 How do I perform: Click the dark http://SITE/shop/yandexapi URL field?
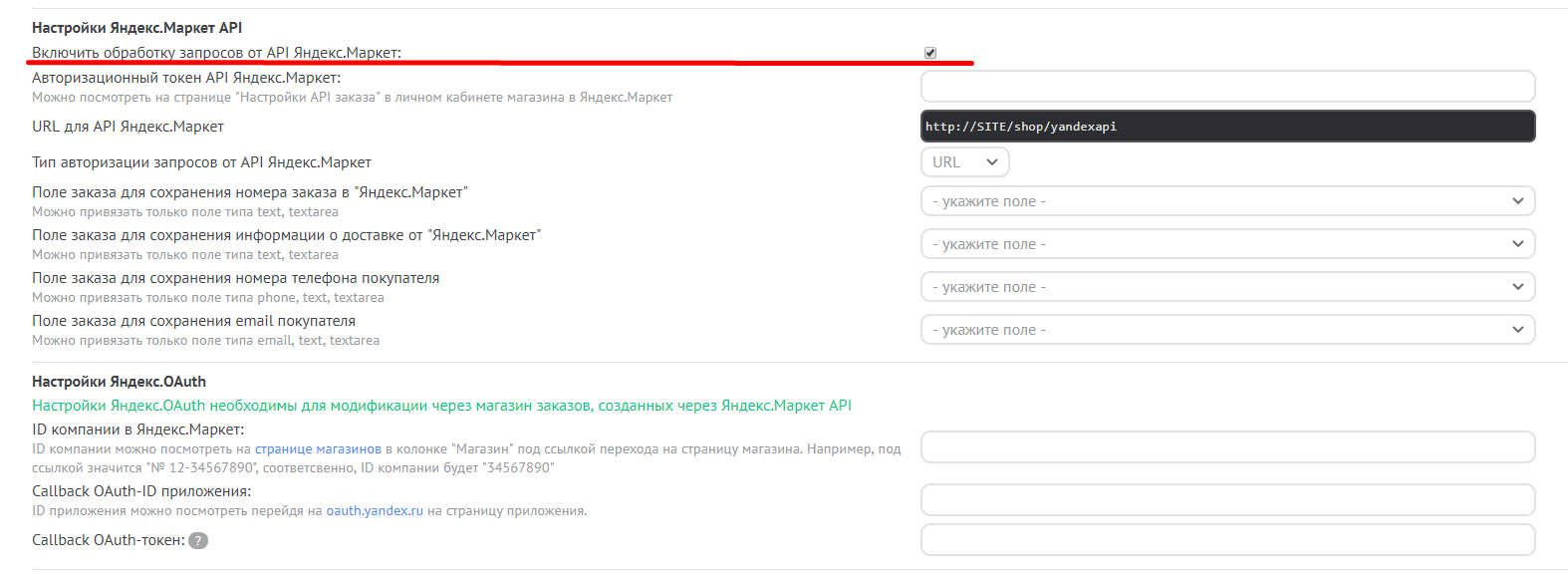pos(1227,127)
